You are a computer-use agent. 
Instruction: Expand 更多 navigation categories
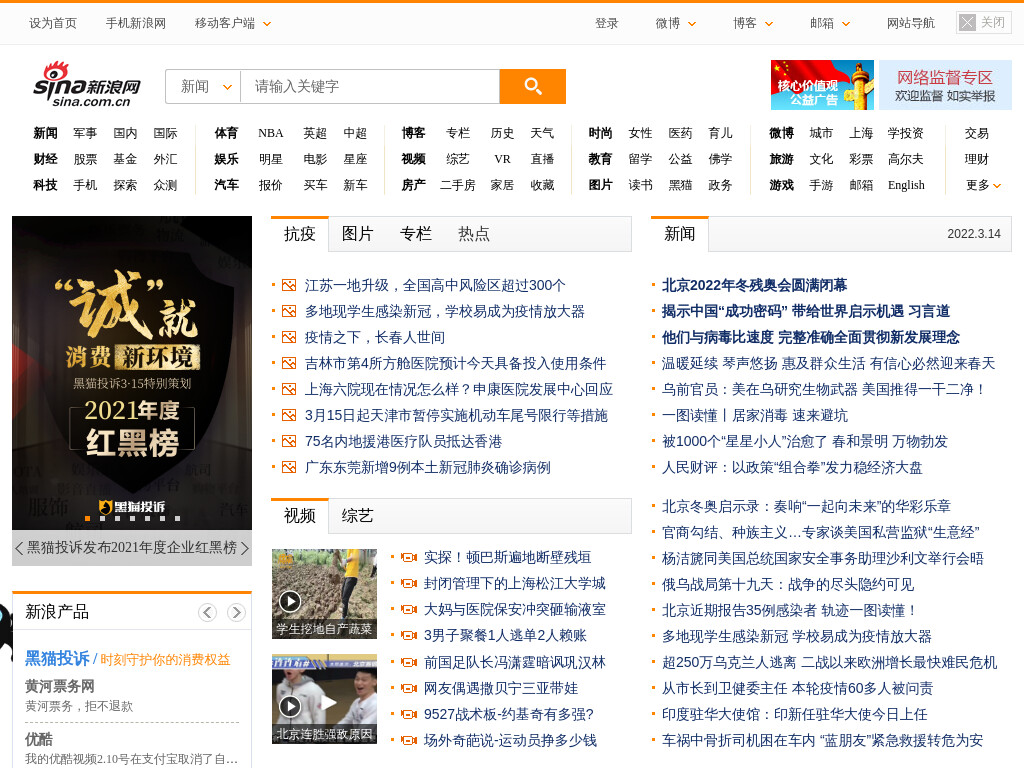tap(983, 185)
